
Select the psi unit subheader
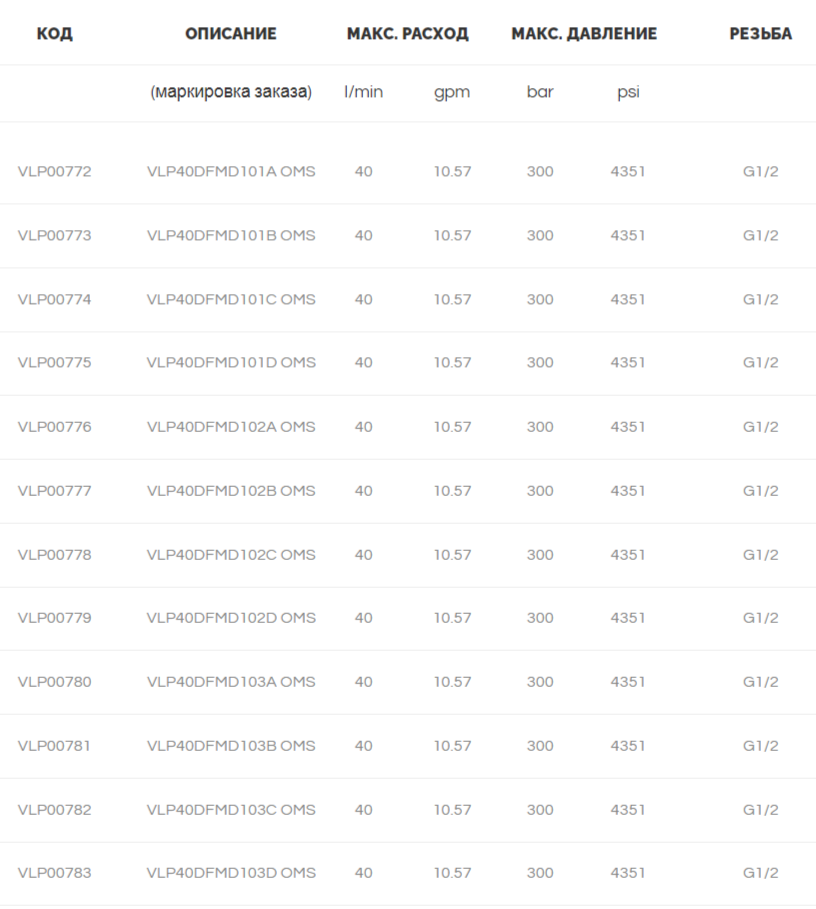(x=628, y=93)
